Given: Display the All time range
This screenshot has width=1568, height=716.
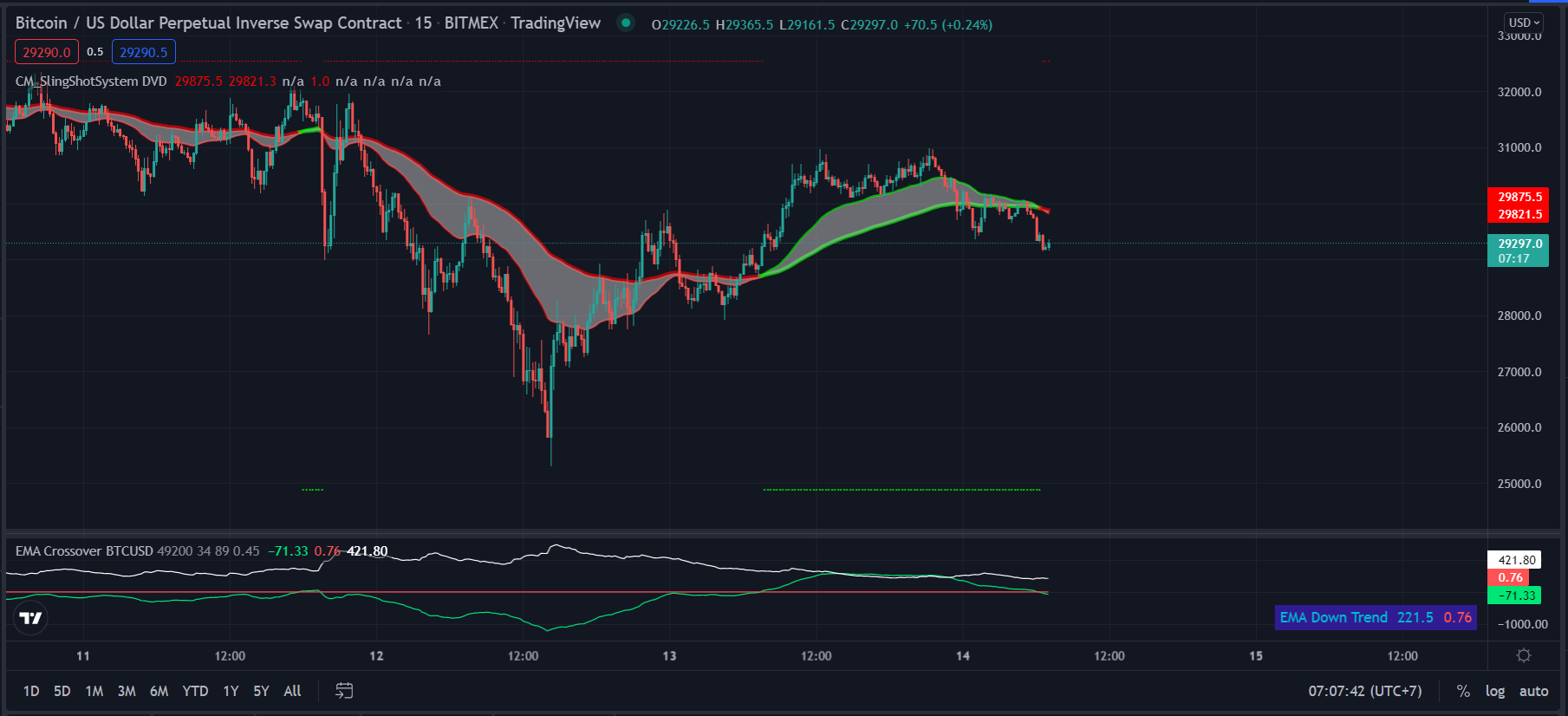Looking at the screenshot, I should tap(292, 691).
